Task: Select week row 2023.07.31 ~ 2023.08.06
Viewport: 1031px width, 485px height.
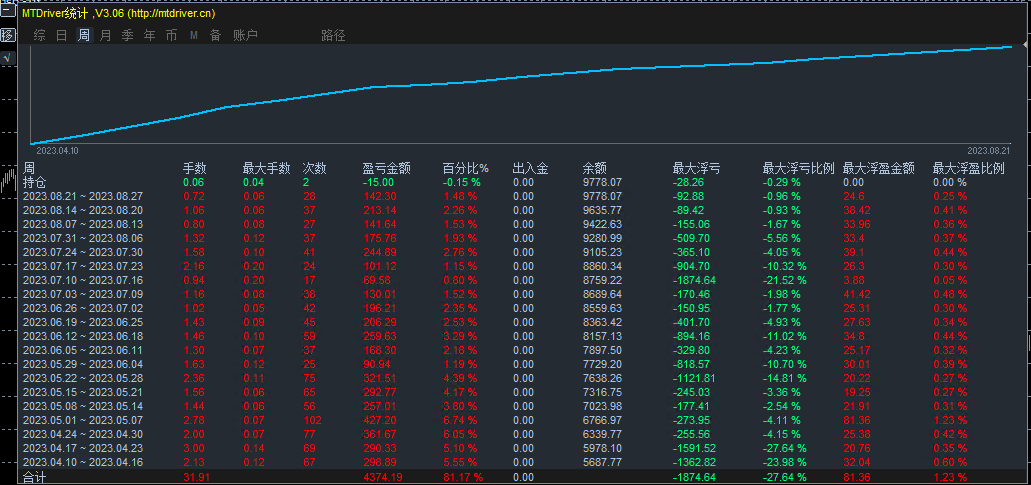Action: [523, 238]
